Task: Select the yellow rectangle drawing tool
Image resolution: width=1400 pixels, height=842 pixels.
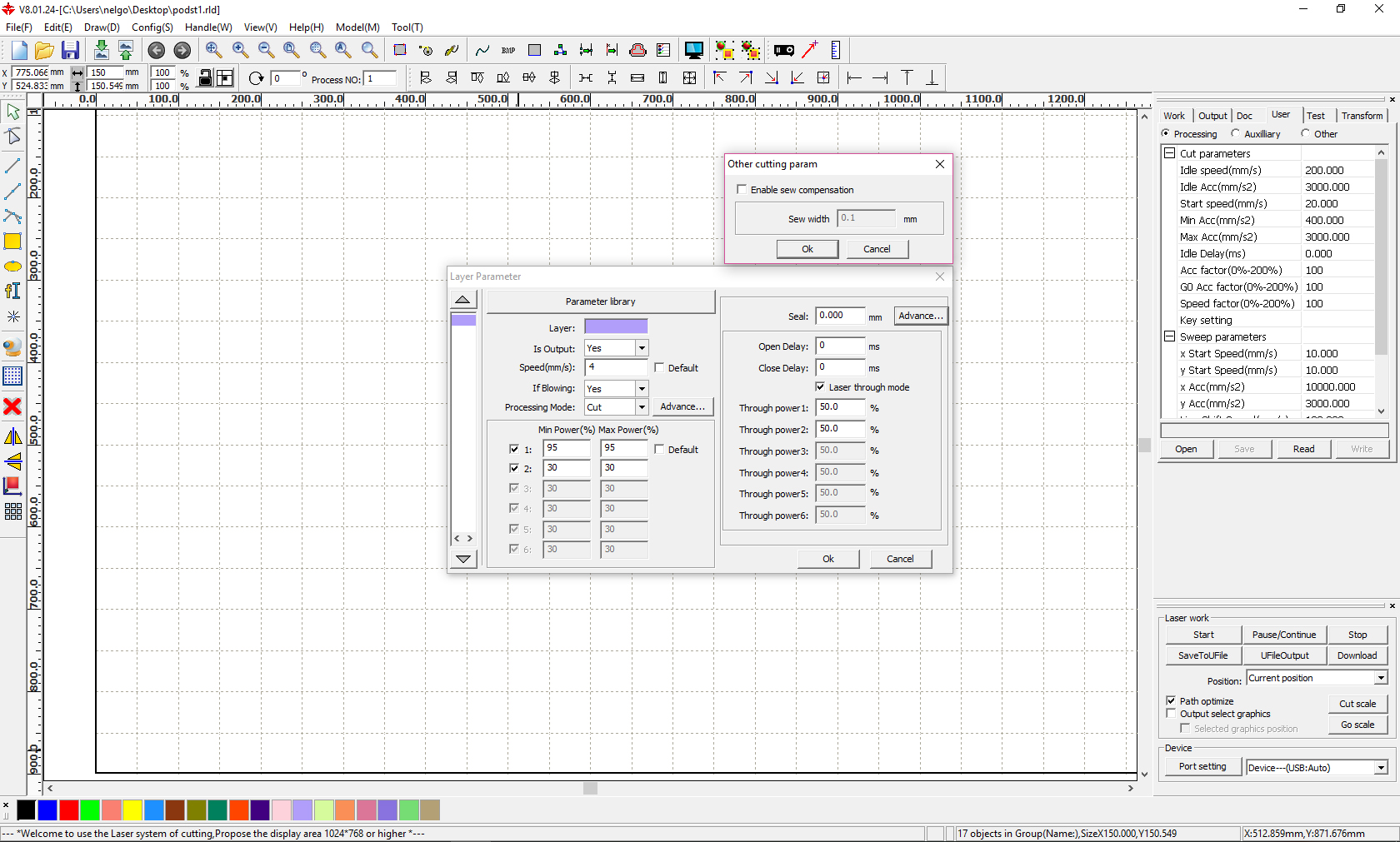Action: (12, 242)
